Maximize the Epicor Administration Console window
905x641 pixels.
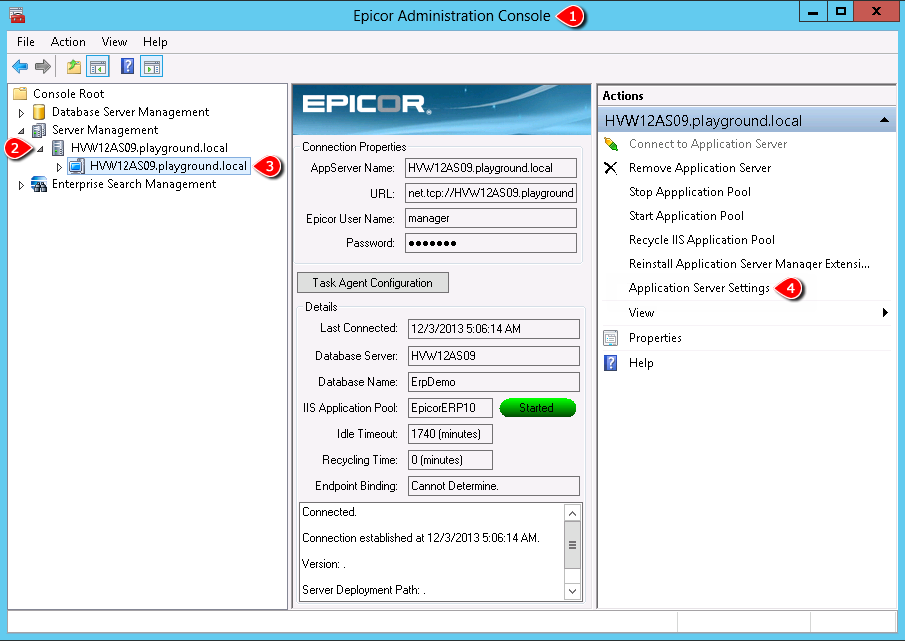coord(841,12)
